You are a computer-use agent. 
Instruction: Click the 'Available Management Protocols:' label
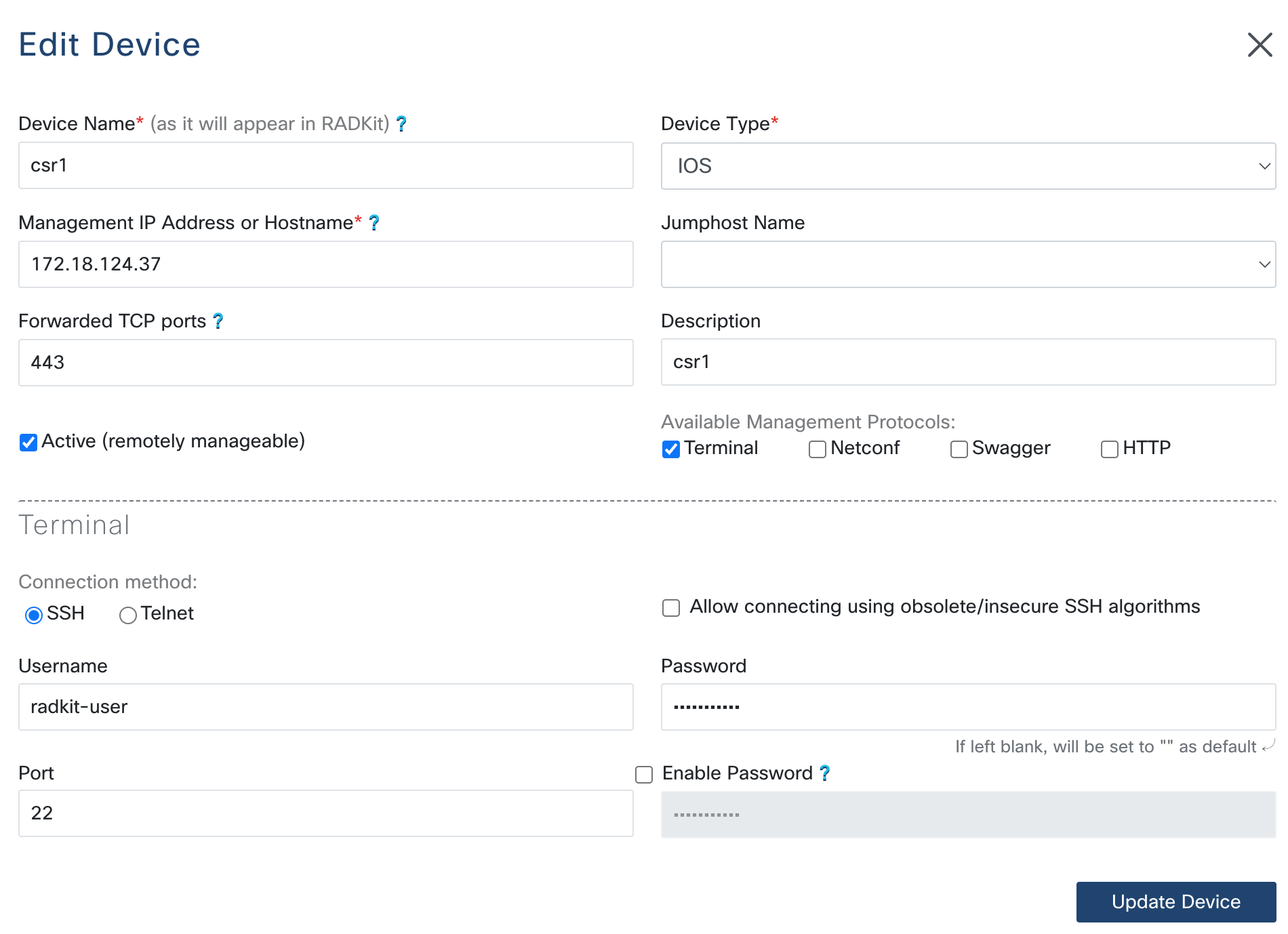[808, 422]
